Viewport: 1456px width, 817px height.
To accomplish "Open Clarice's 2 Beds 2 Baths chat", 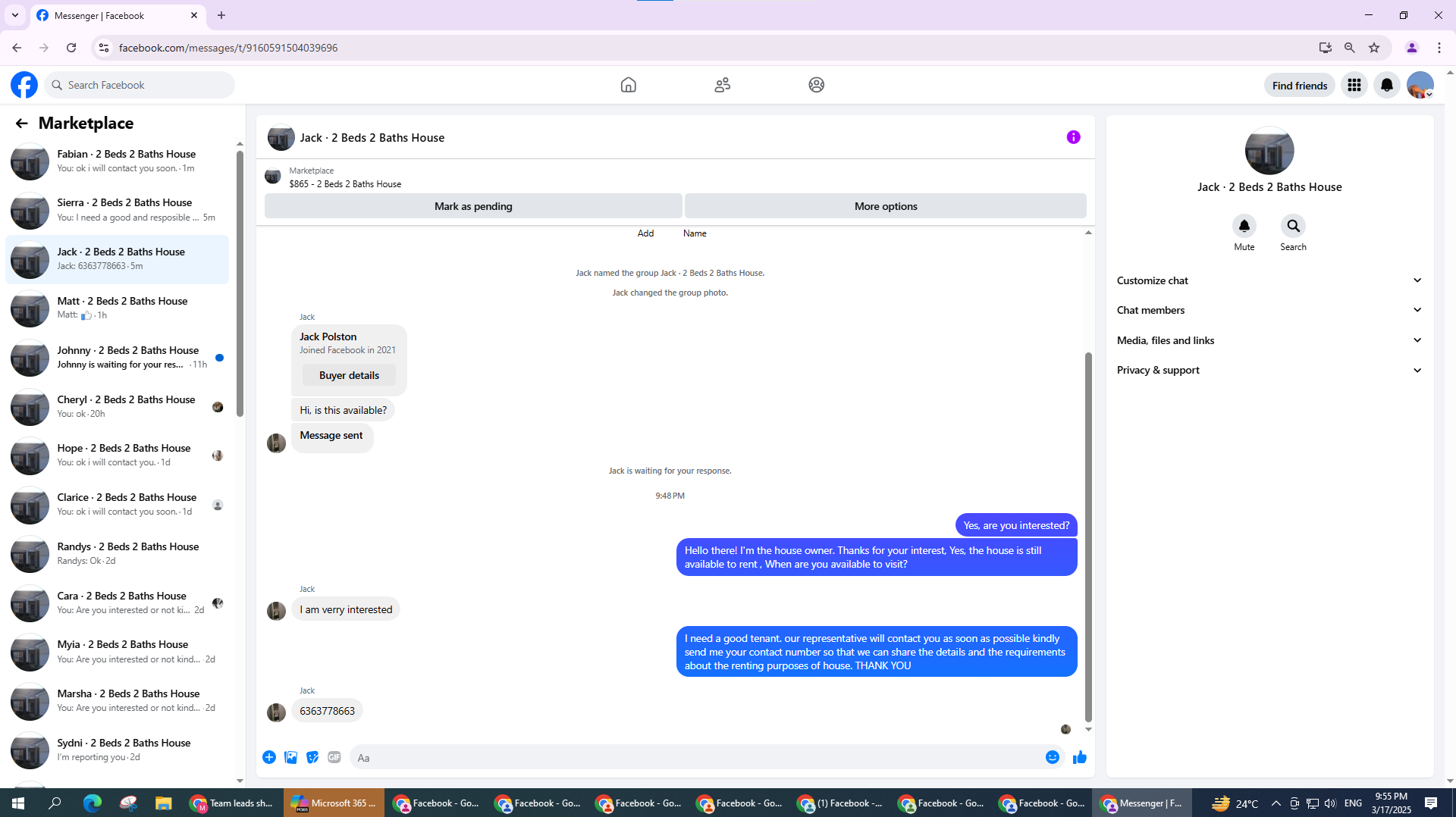I will point(118,505).
